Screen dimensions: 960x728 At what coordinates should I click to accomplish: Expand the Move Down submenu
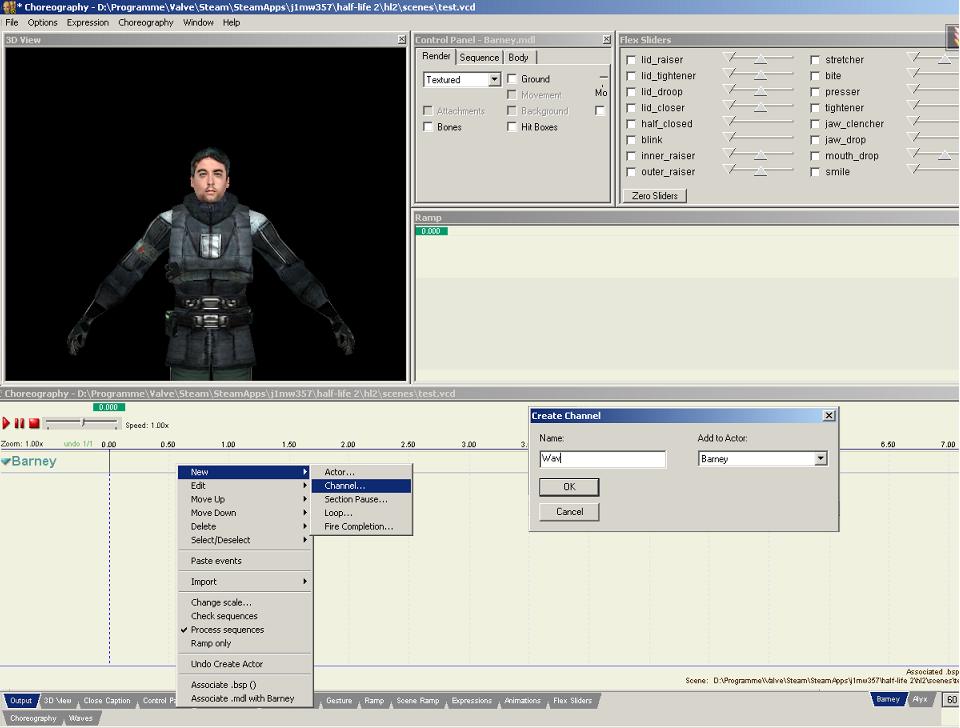244,512
